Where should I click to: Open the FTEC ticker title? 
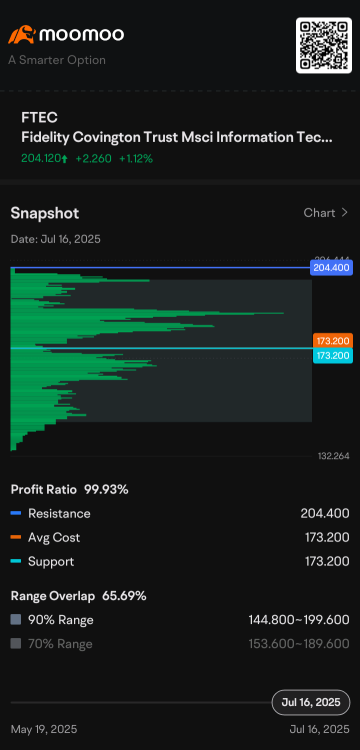pyautogui.click(x=40, y=118)
